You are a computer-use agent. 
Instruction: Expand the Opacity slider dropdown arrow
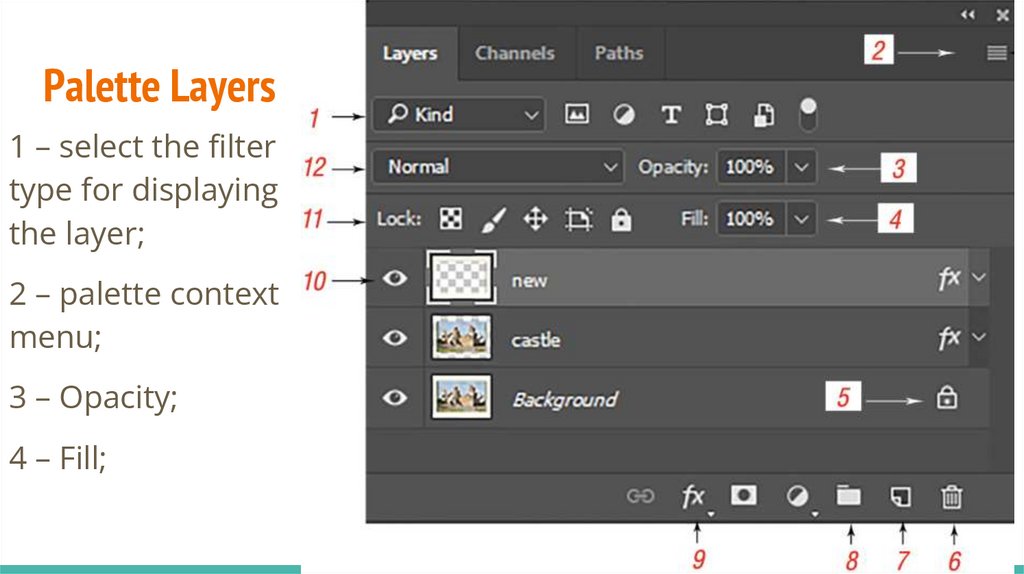coord(801,167)
